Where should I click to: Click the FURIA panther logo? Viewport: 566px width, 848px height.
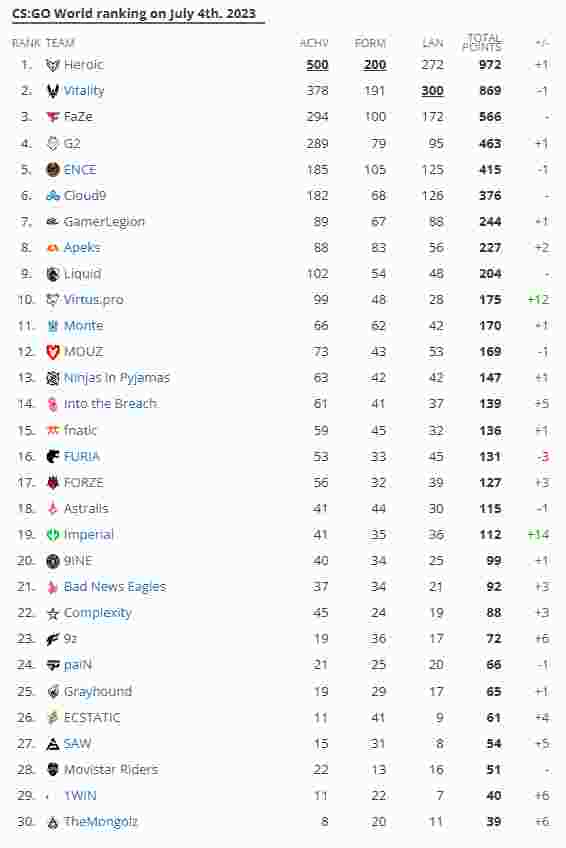pyautogui.click(x=52, y=456)
